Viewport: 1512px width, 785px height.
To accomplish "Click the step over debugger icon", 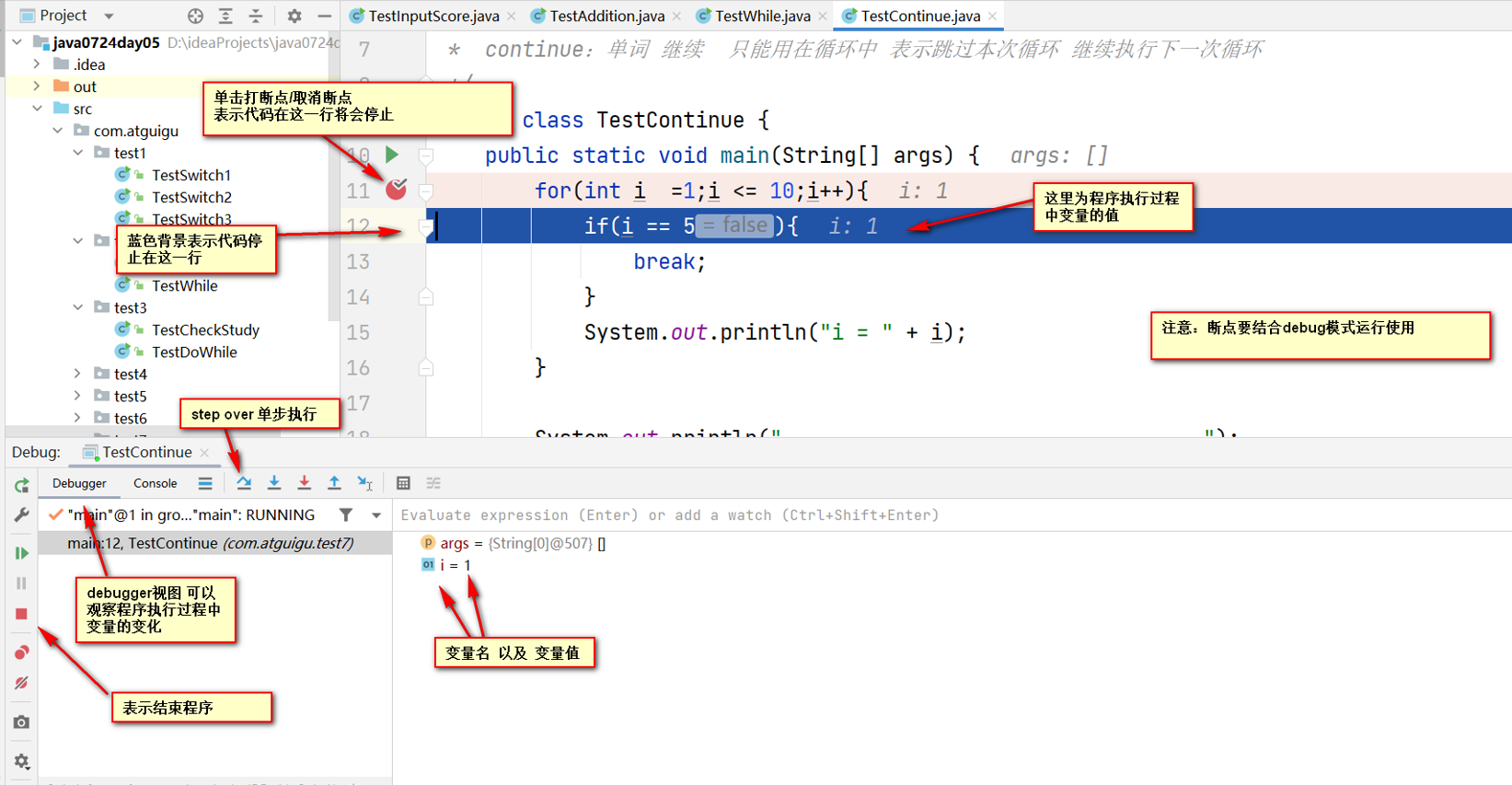I will [244, 483].
